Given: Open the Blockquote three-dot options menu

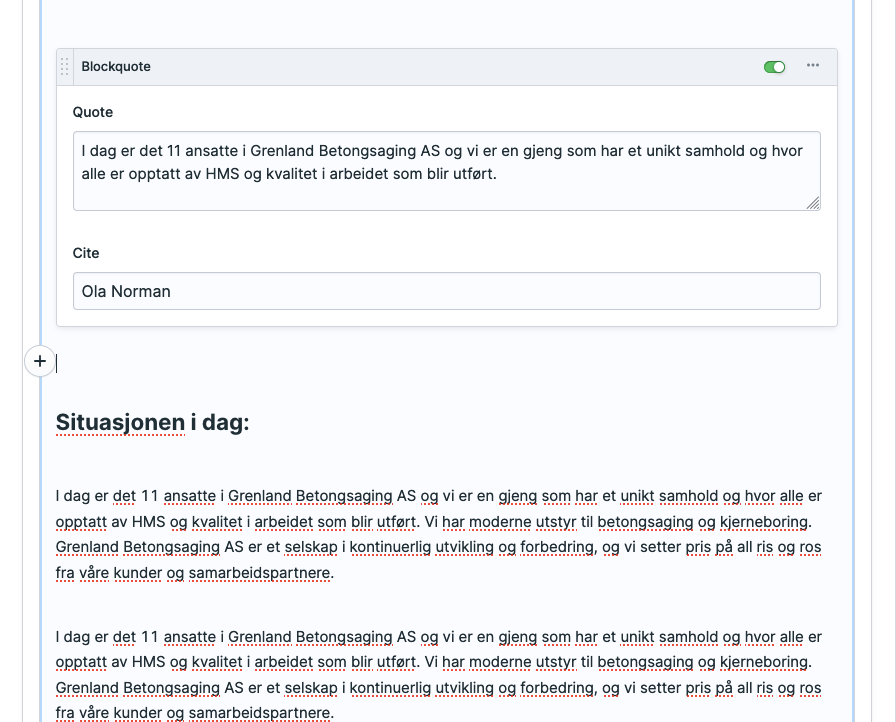Looking at the screenshot, I should point(813,66).
